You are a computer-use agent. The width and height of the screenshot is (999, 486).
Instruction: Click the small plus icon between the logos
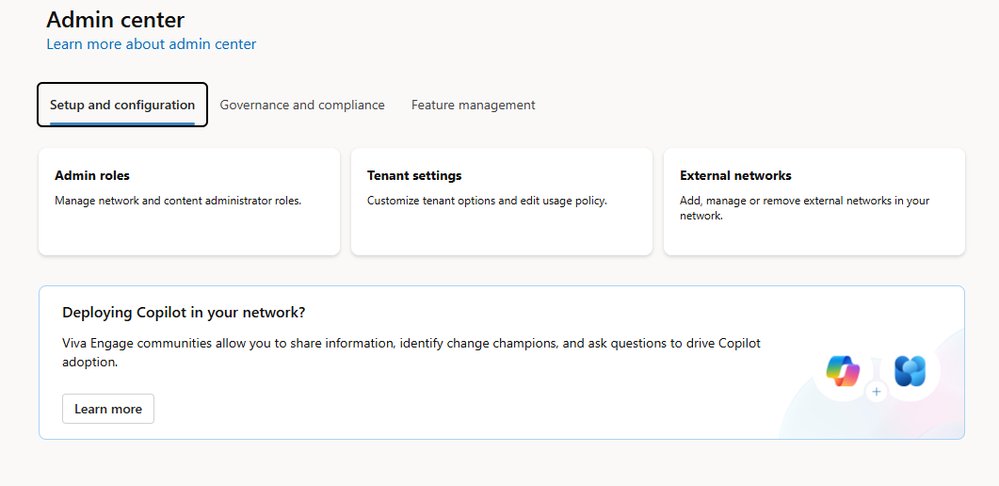point(877,392)
